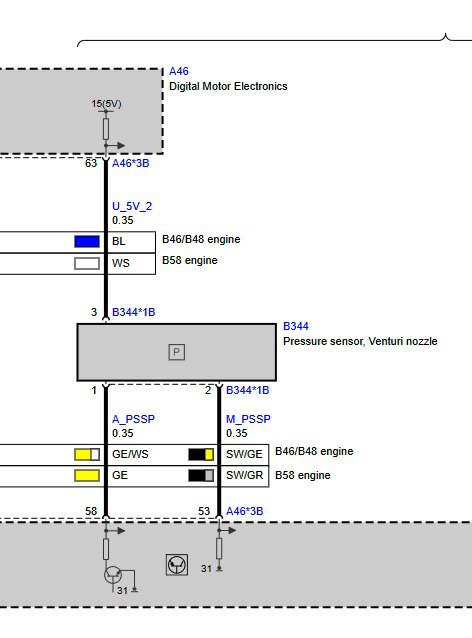Click the P pressure sensor symbol

tap(177, 352)
